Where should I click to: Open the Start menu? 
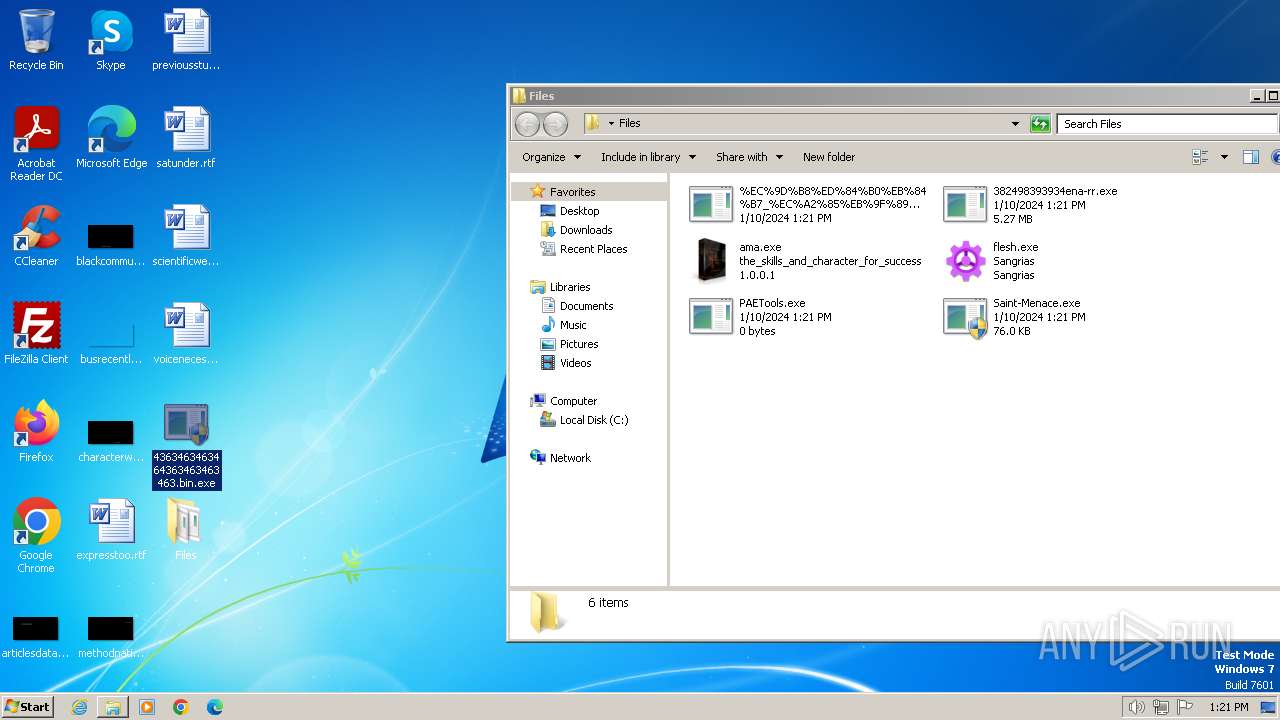[x=27, y=707]
